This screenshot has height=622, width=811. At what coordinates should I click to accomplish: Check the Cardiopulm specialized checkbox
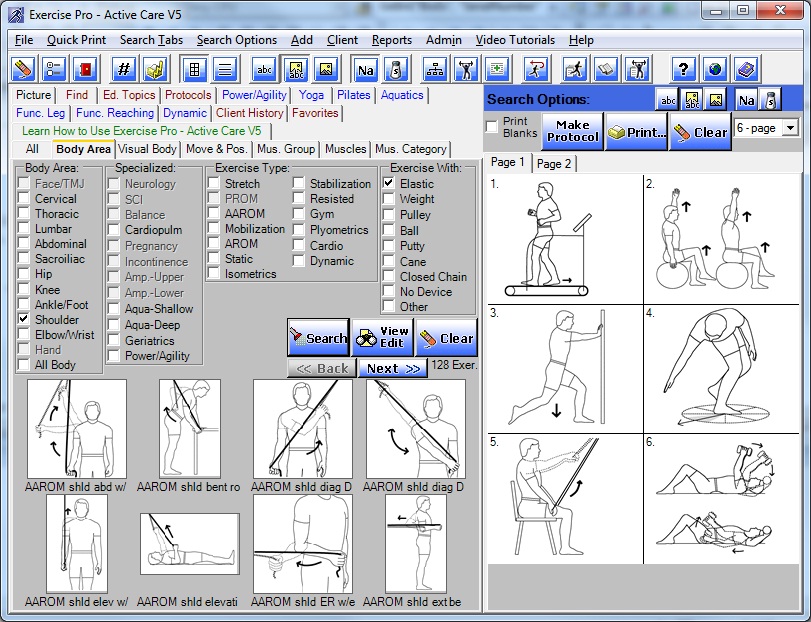pos(114,230)
